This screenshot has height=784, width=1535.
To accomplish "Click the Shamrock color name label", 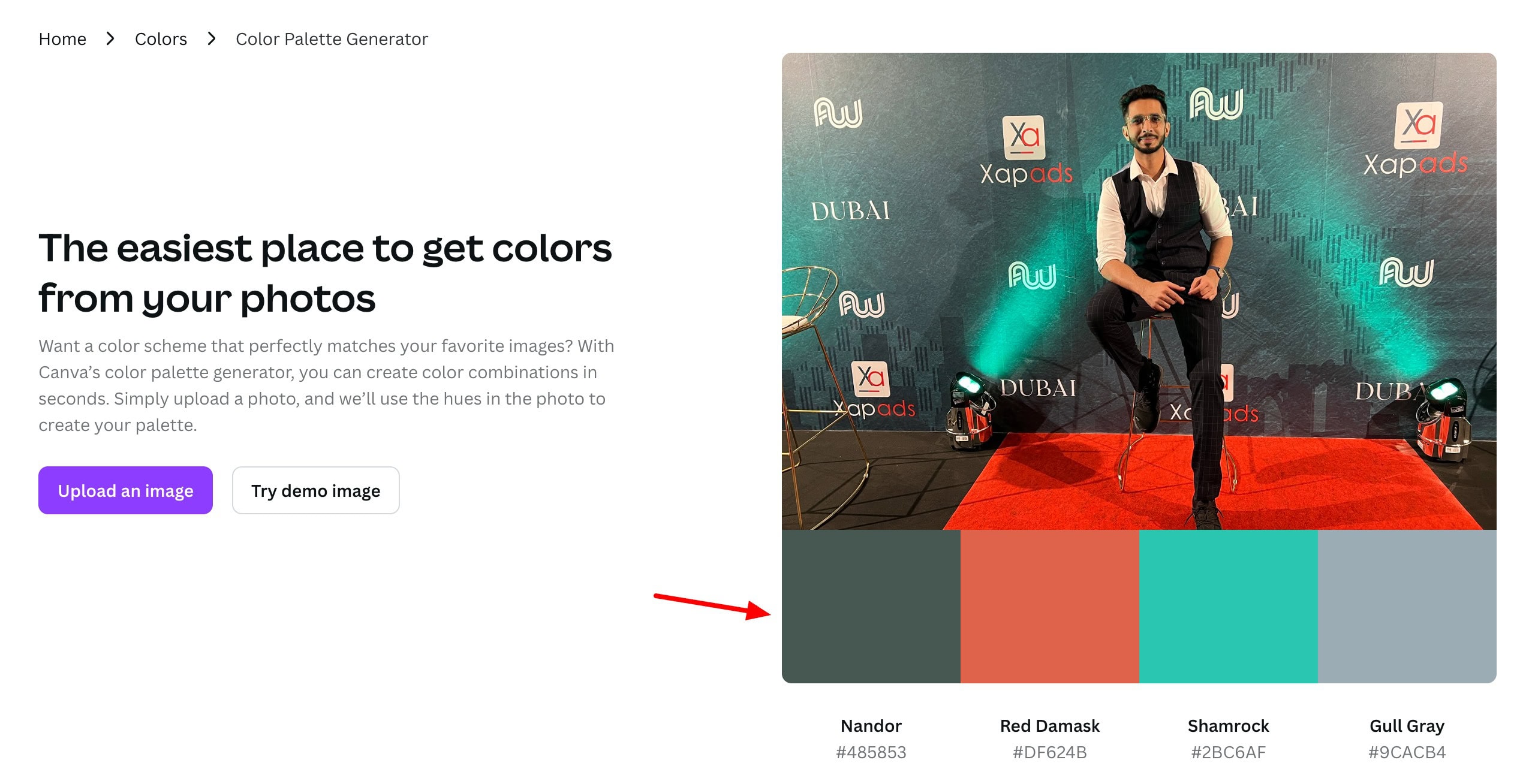I will (1228, 726).
